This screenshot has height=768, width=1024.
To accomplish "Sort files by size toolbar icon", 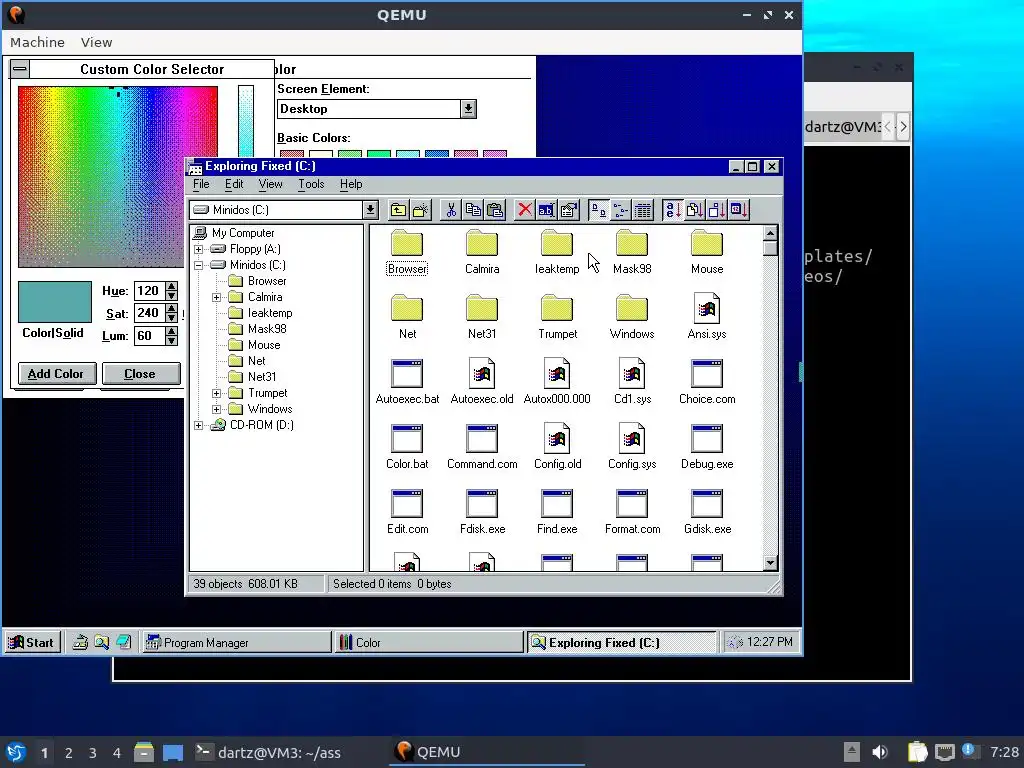I will point(716,210).
